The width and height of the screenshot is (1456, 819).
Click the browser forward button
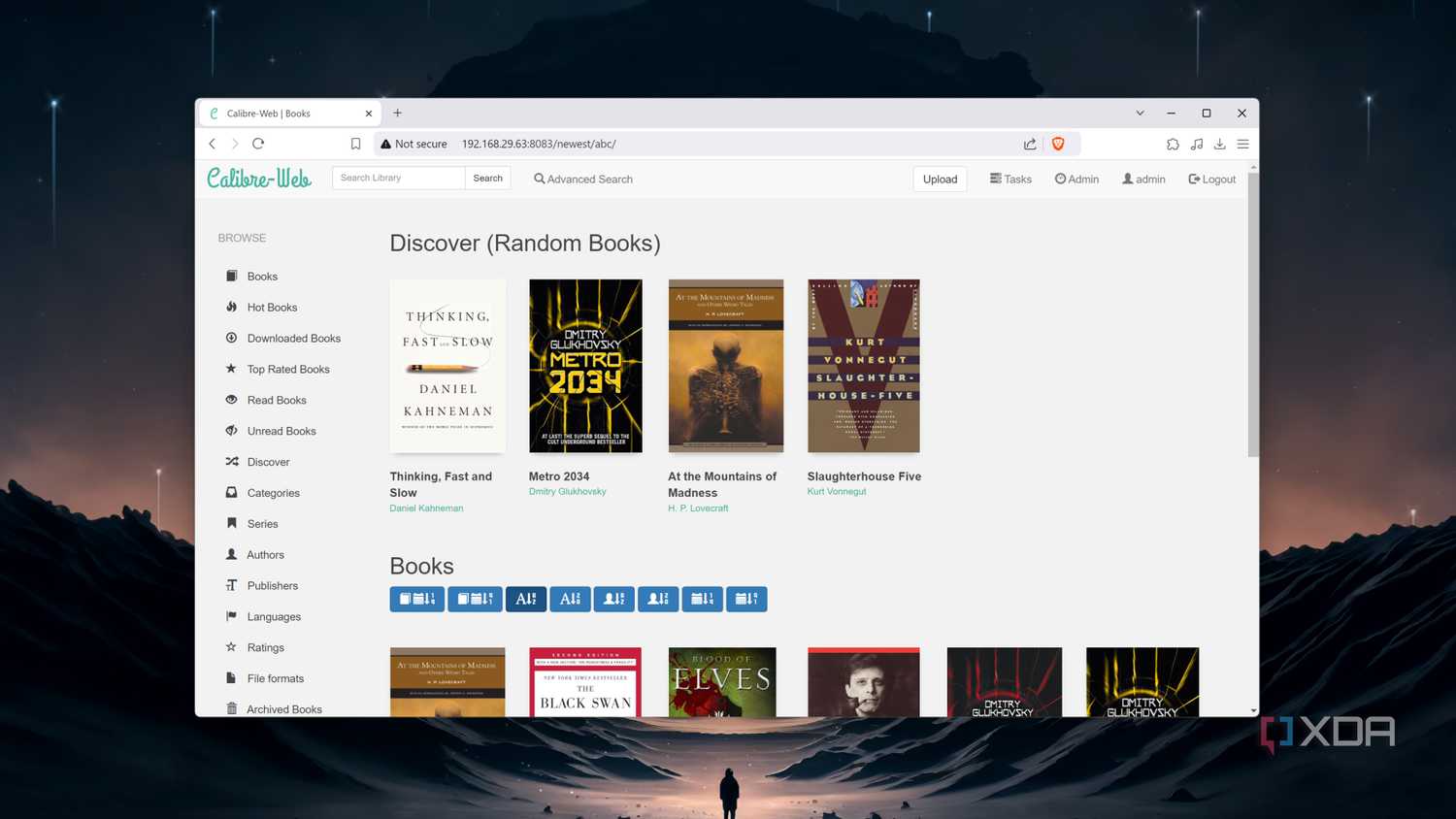[x=235, y=144]
